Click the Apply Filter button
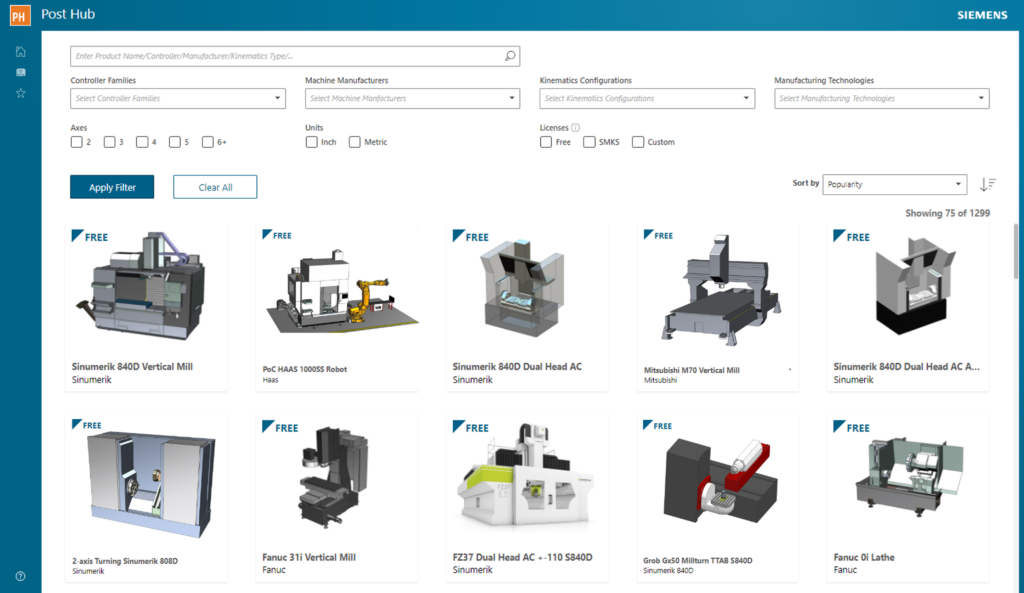The width and height of the screenshot is (1024, 593). pyautogui.click(x=111, y=186)
